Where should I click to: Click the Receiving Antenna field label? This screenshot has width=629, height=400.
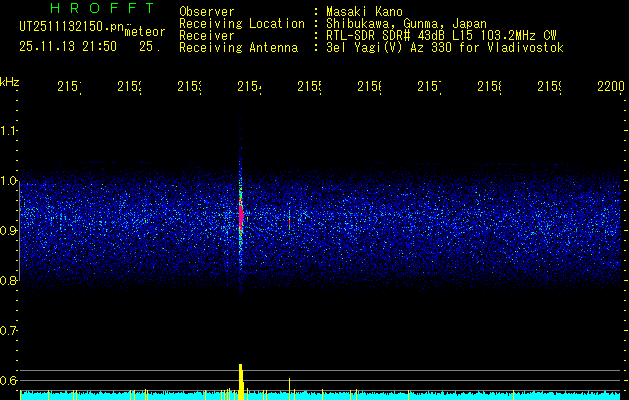pos(239,48)
